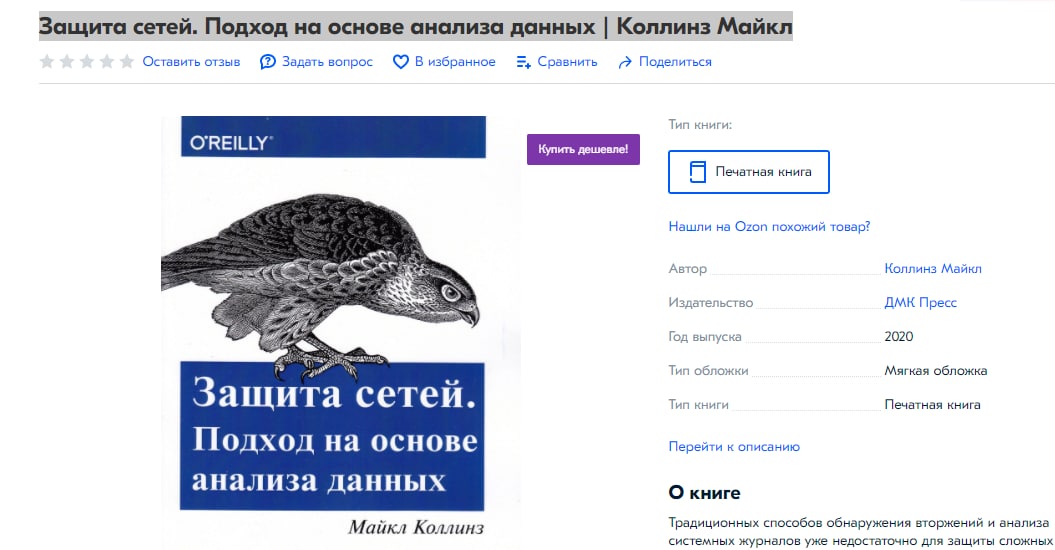Image resolution: width=1055 pixels, height=550 pixels.
Task: Click the heart favorites icon
Action: (400, 62)
